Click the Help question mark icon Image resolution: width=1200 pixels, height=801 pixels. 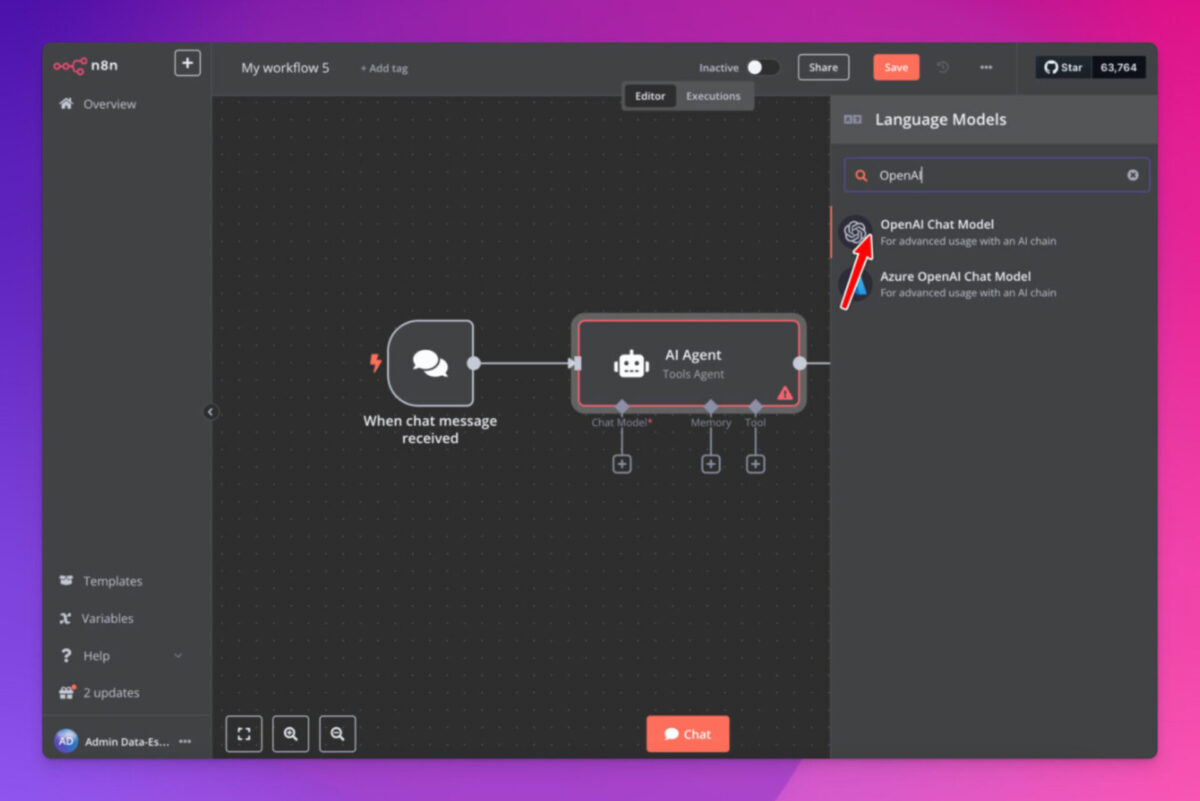point(66,656)
